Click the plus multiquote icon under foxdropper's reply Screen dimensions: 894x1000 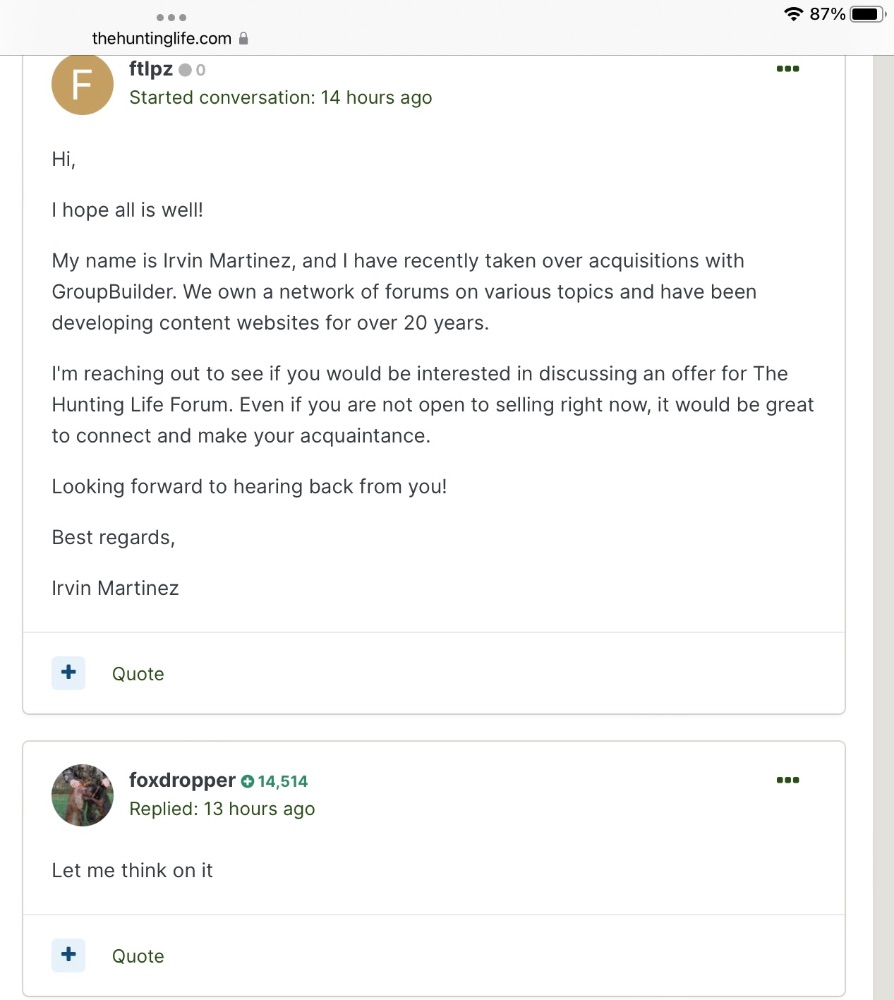click(68, 955)
